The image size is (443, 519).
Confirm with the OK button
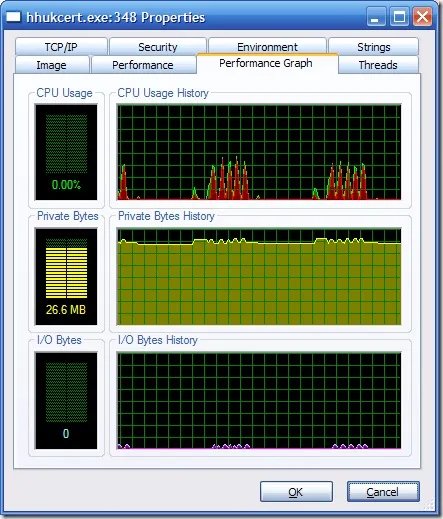[296, 491]
